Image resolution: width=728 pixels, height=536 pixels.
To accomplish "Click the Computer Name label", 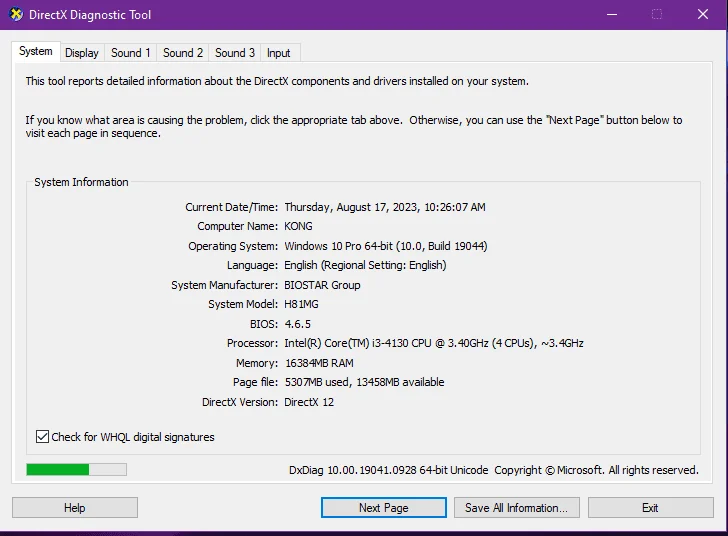I will coord(238,226).
